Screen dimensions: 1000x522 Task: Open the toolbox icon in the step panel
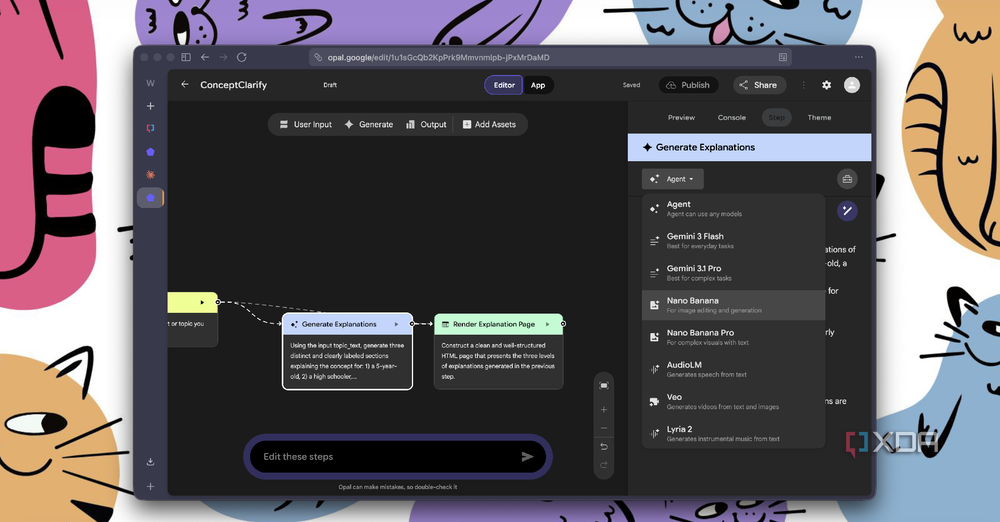[x=847, y=179]
